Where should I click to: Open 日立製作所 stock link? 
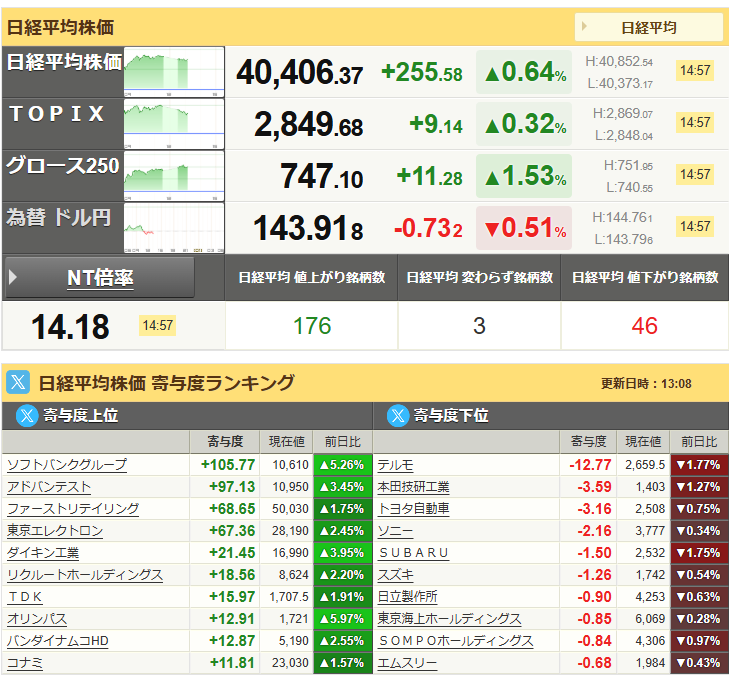pos(408,597)
